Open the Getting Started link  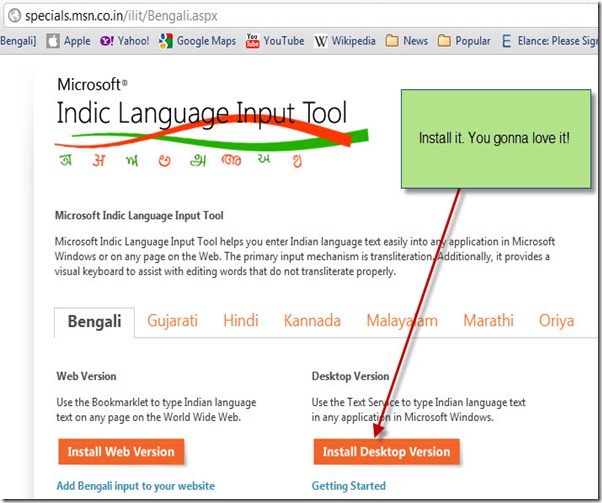tap(349, 486)
